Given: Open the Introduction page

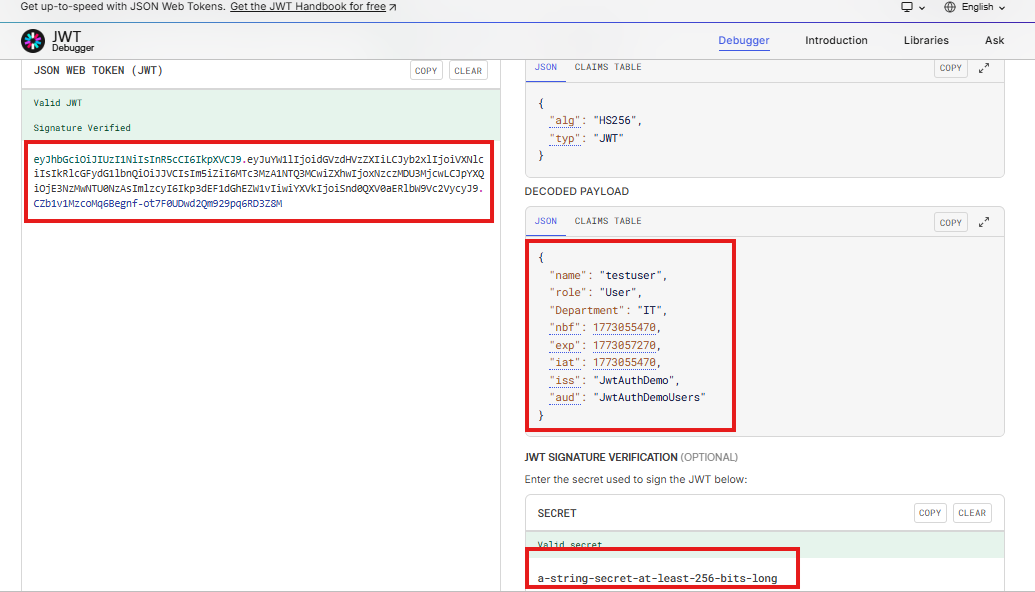Looking at the screenshot, I should tap(836, 40).
